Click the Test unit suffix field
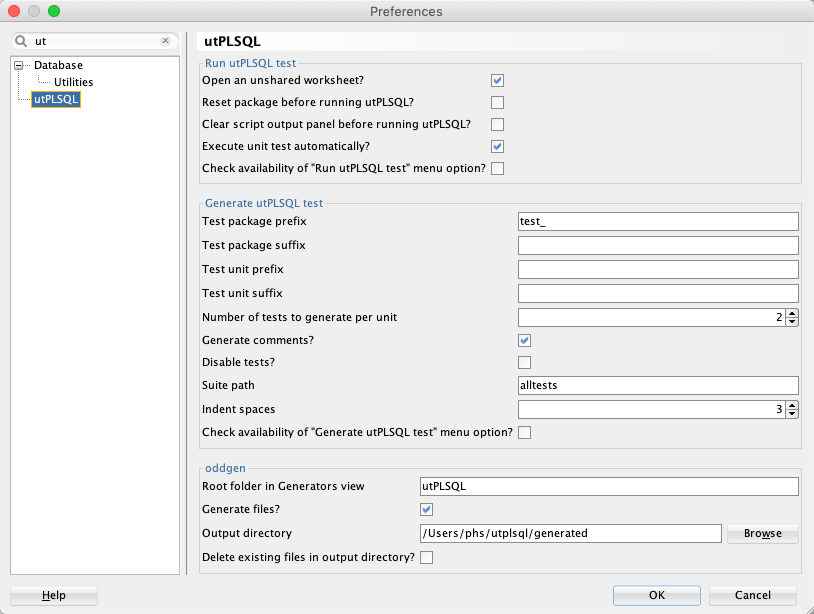The width and height of the screenshot is (814, 614). click(658, 293)
